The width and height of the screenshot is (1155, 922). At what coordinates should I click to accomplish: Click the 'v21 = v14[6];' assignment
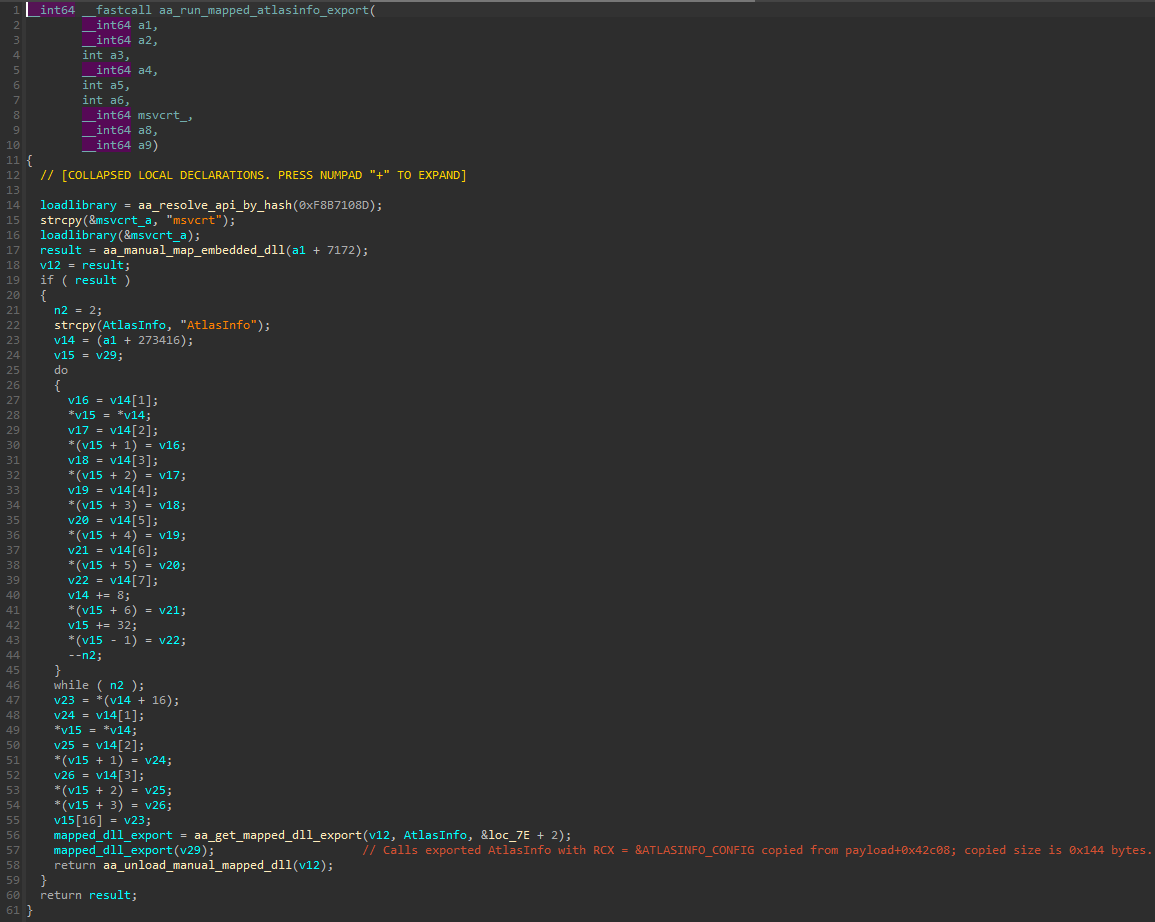pos(113,551)
